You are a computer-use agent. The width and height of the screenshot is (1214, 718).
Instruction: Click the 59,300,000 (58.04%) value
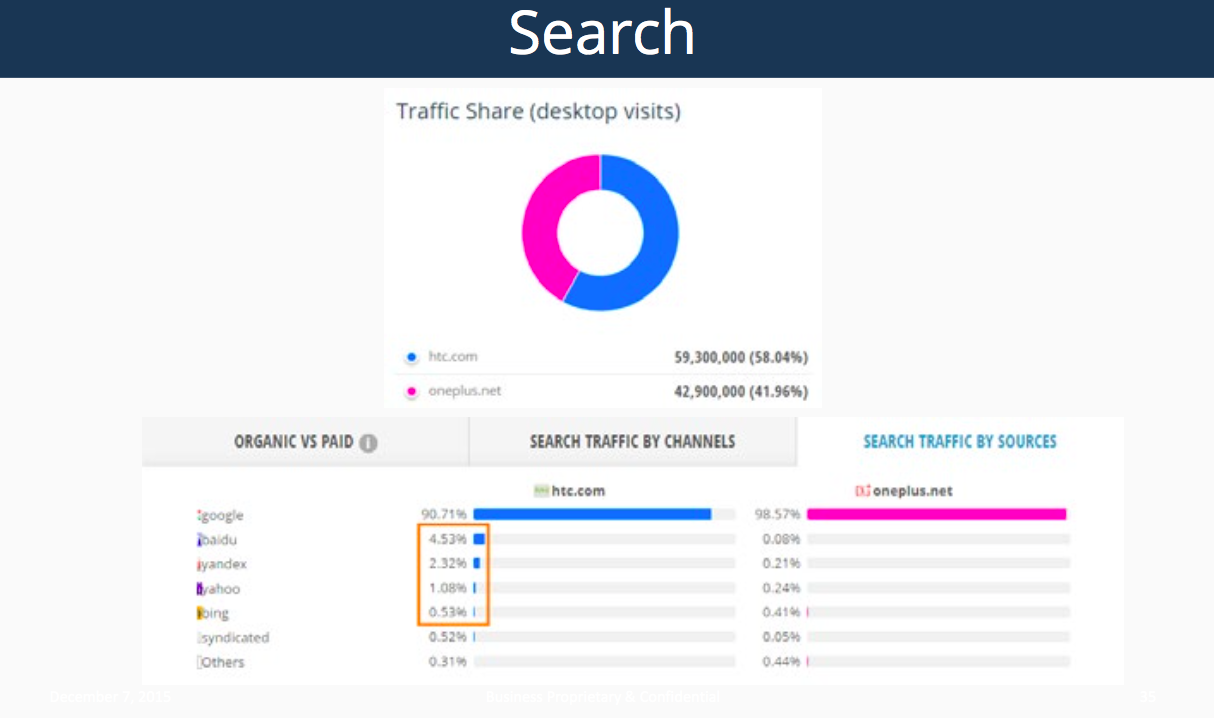click(741, 357)
